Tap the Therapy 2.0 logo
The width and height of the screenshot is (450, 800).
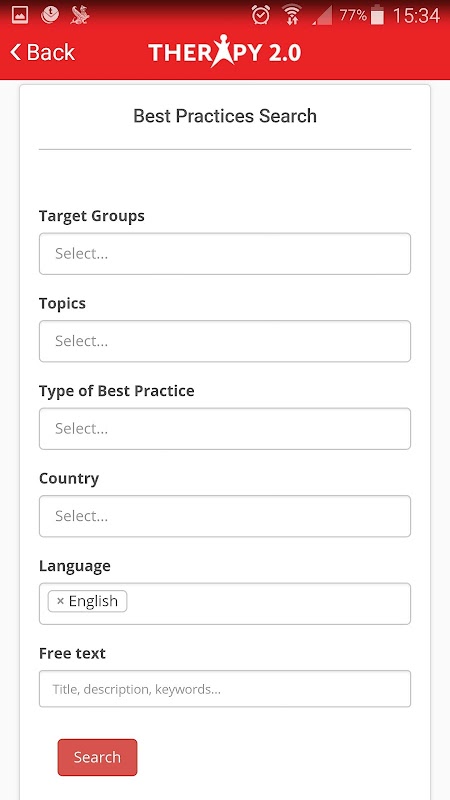(x=224, y=51)
